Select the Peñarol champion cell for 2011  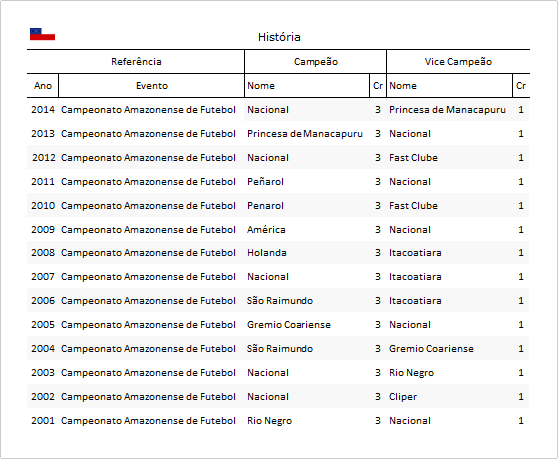coord(265,181)
